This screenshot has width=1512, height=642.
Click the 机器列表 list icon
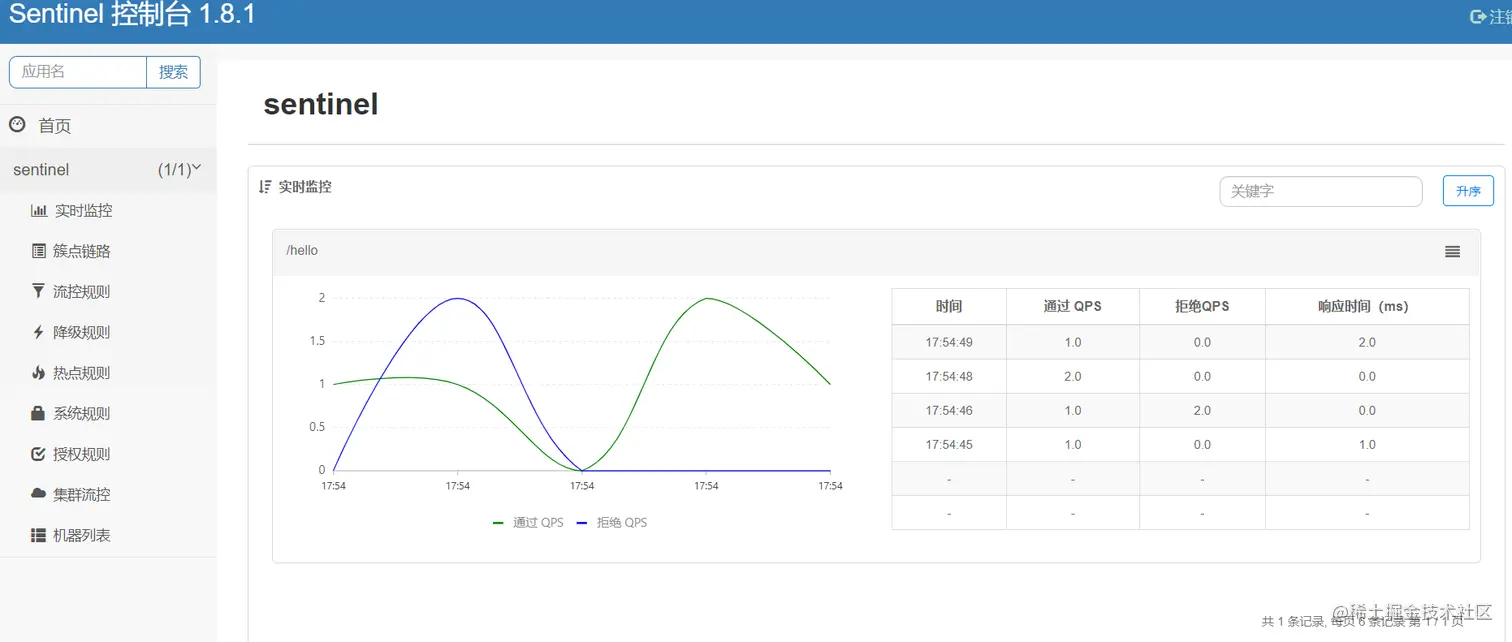[39, 535]
